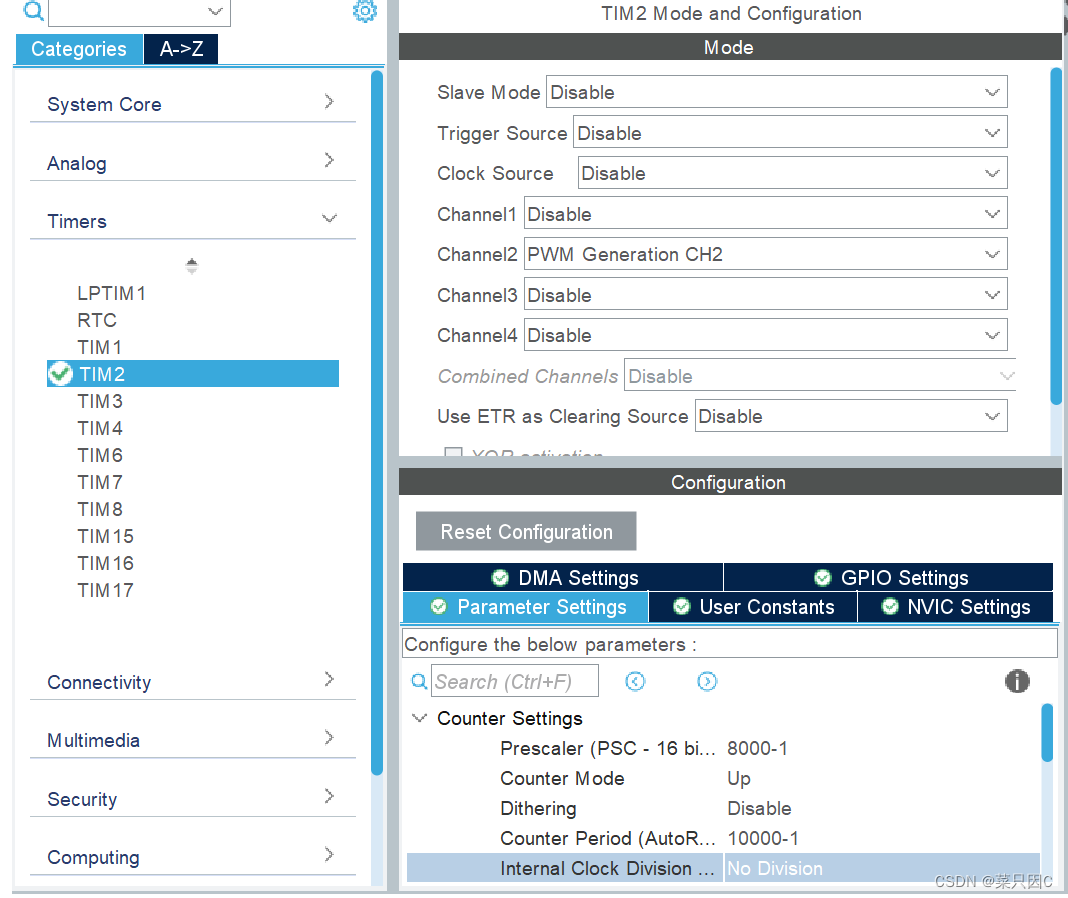Expand the System Core category

[193, 104]
